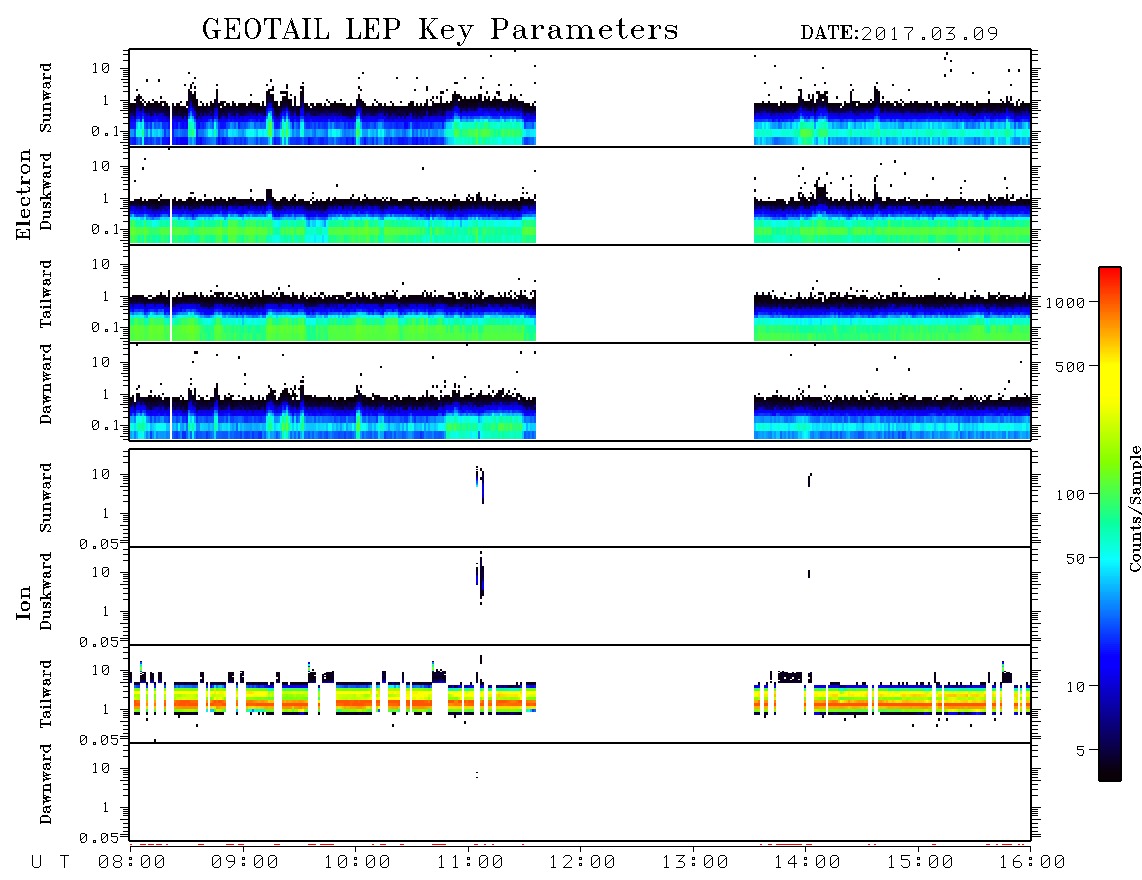1142x880 pixels.
Task: Pick the "16:00" time tick label
Action: coord(1032,863)
